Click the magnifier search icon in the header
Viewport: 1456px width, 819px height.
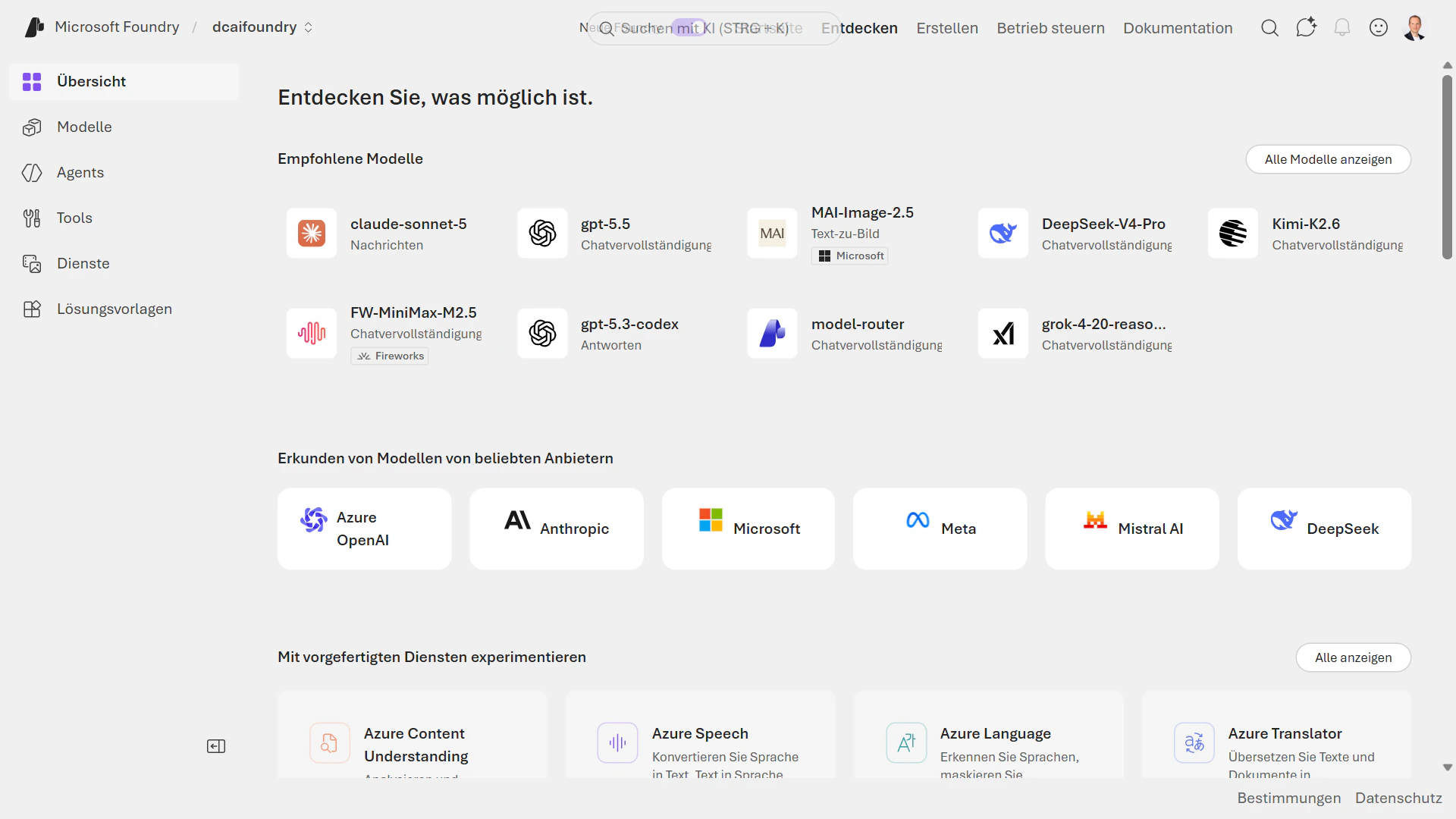(1269, 28)
